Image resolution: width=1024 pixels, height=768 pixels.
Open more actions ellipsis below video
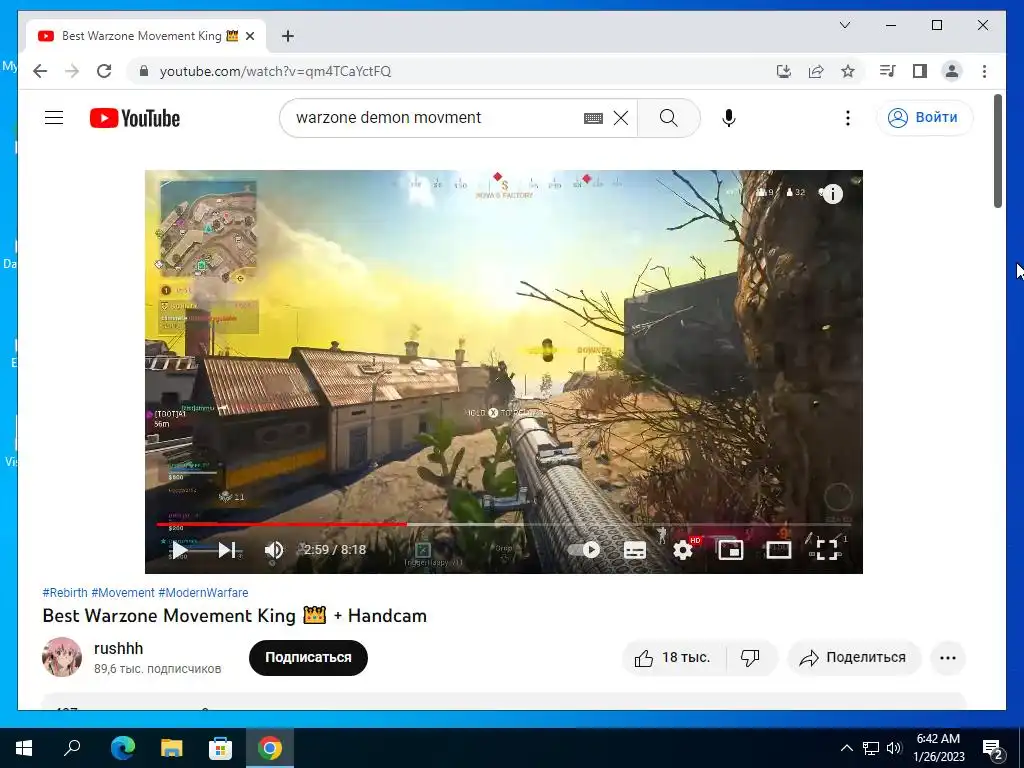[x=948, y=658]
